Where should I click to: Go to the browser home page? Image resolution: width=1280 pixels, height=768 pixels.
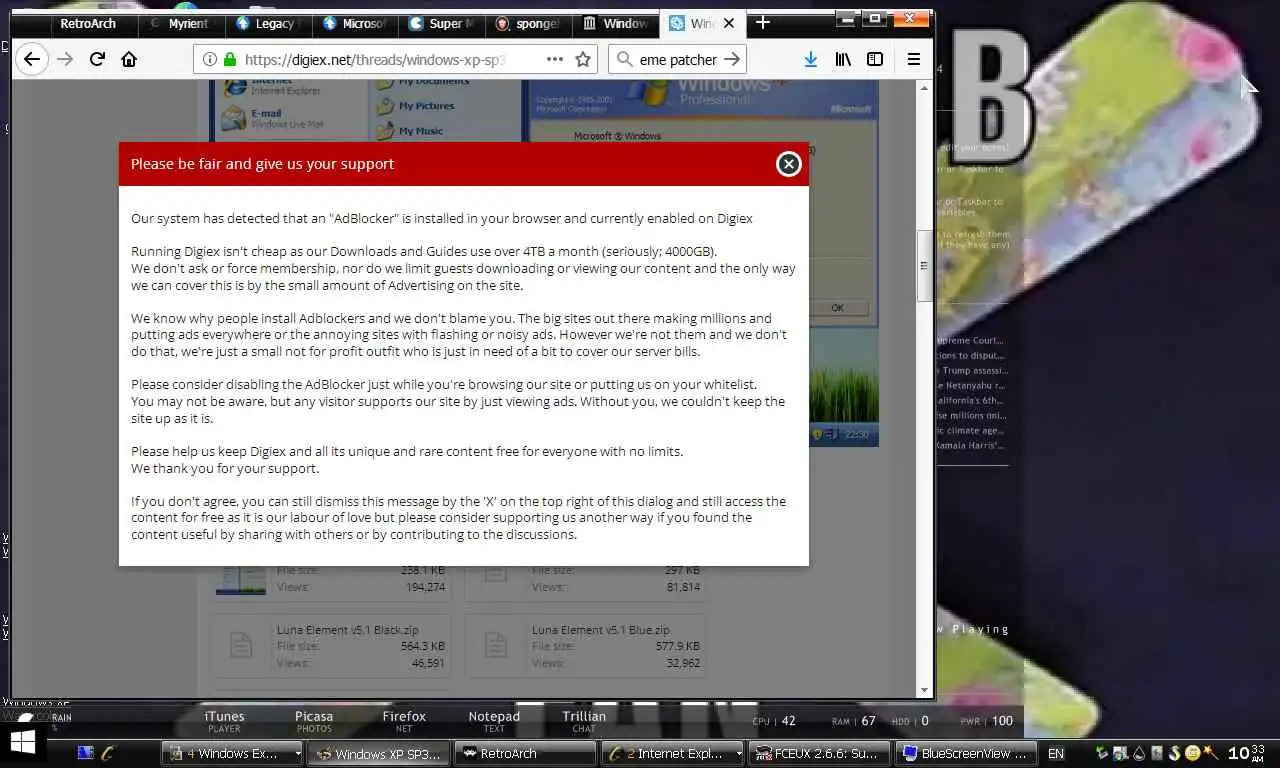(129, 59)
